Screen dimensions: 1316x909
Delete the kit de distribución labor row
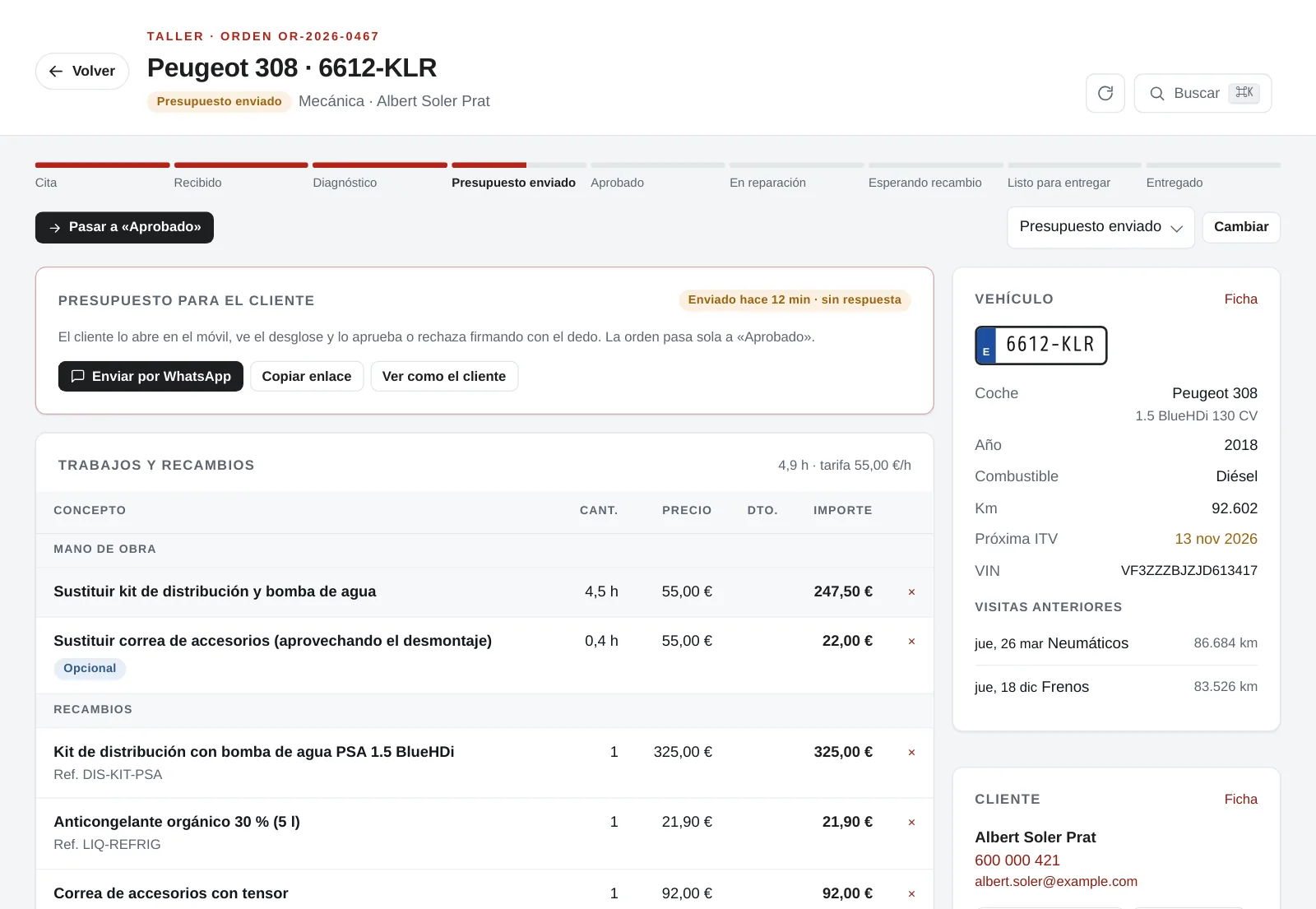(911, 592)
